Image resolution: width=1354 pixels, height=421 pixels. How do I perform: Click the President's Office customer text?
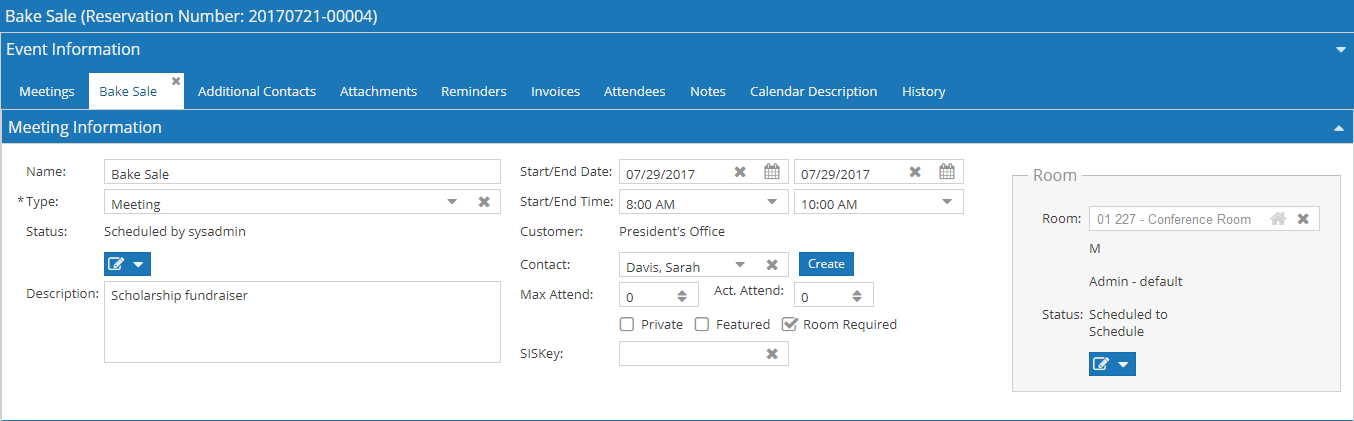click(x=672, y=231)
